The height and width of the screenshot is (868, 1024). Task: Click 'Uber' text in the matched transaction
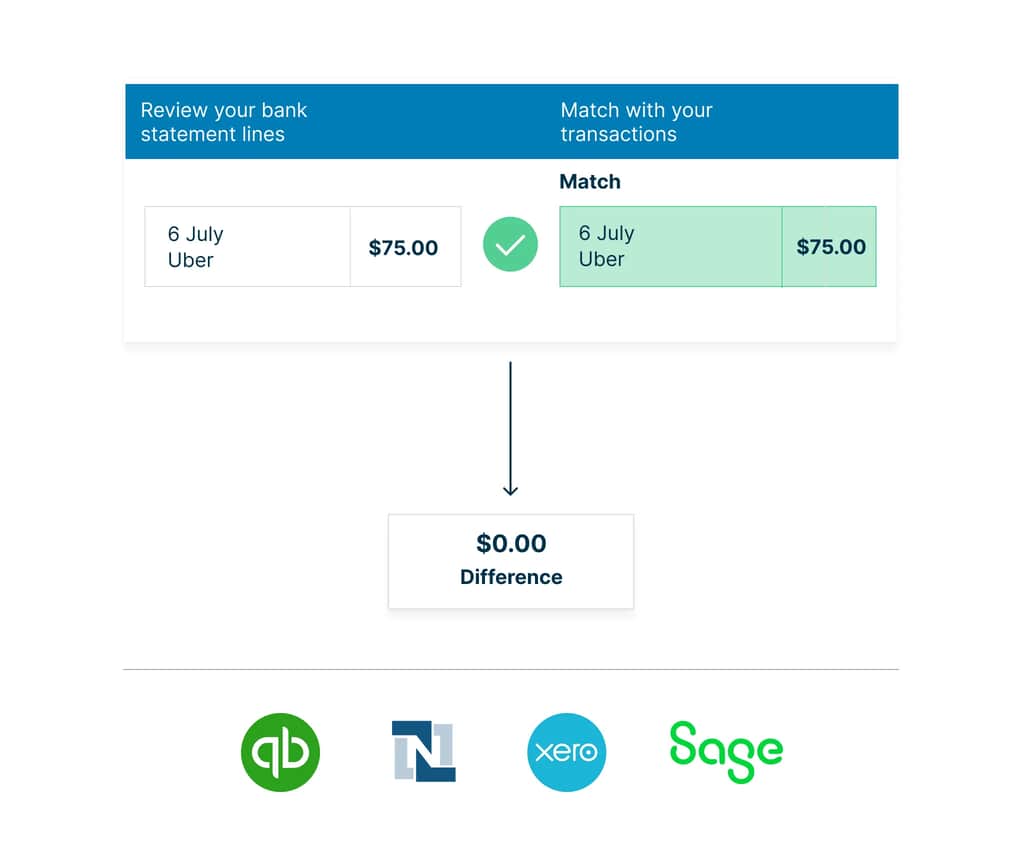click(x=601, y=259)
